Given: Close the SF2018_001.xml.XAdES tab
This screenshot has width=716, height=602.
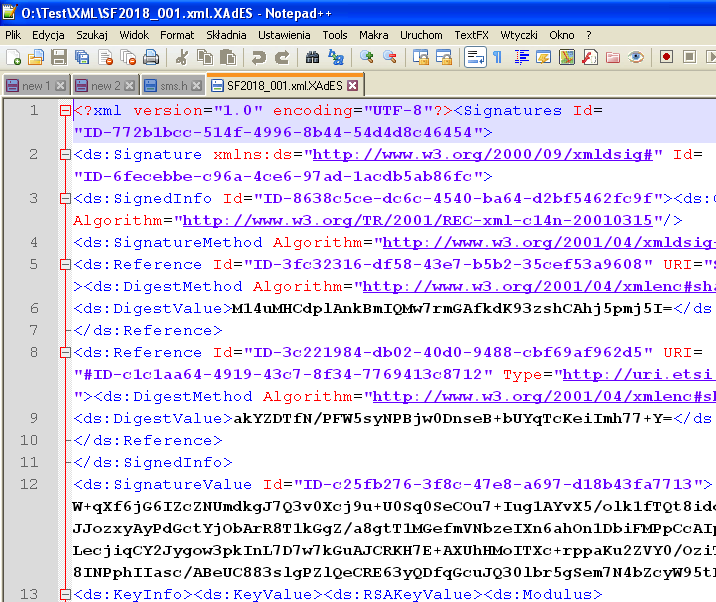Looking at the screenshot, I should pos(353,85).
